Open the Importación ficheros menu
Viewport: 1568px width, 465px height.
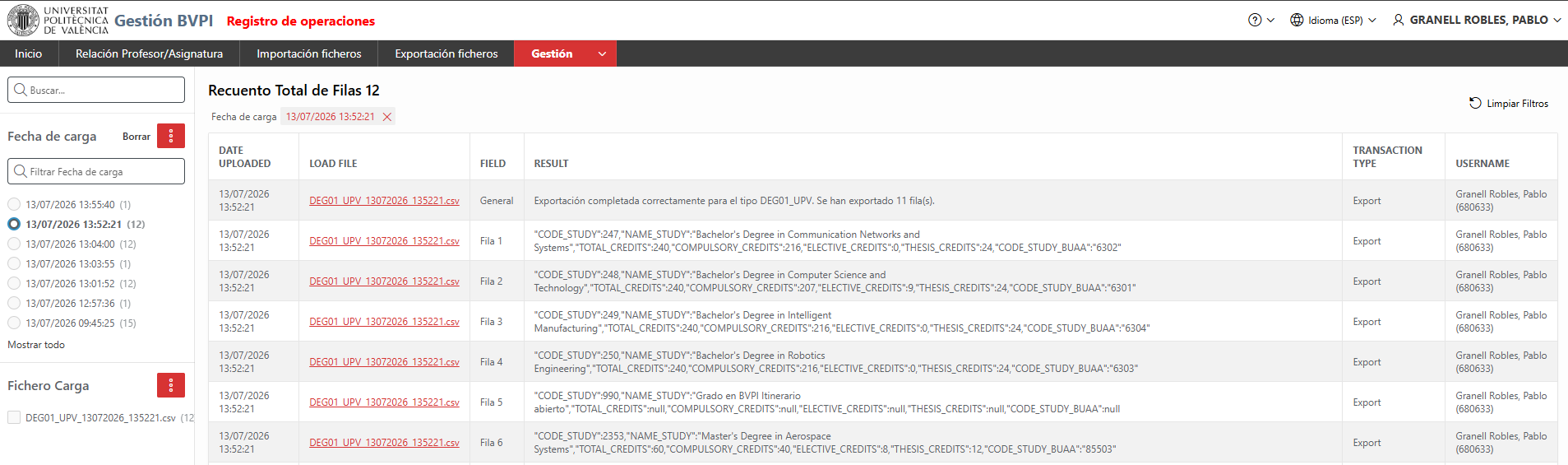click(309, 53)
